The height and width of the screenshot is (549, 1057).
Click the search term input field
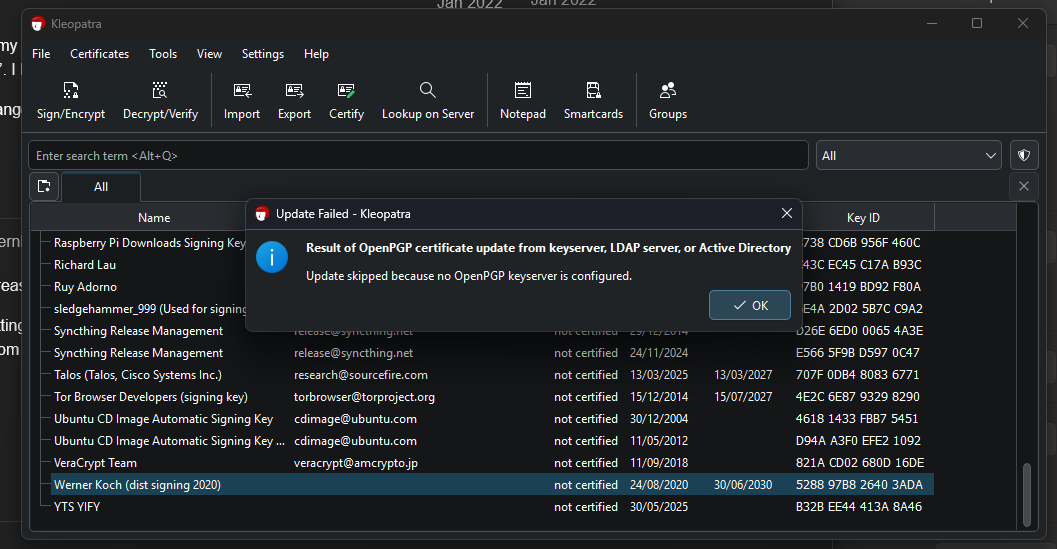click(x=418, y=156)
